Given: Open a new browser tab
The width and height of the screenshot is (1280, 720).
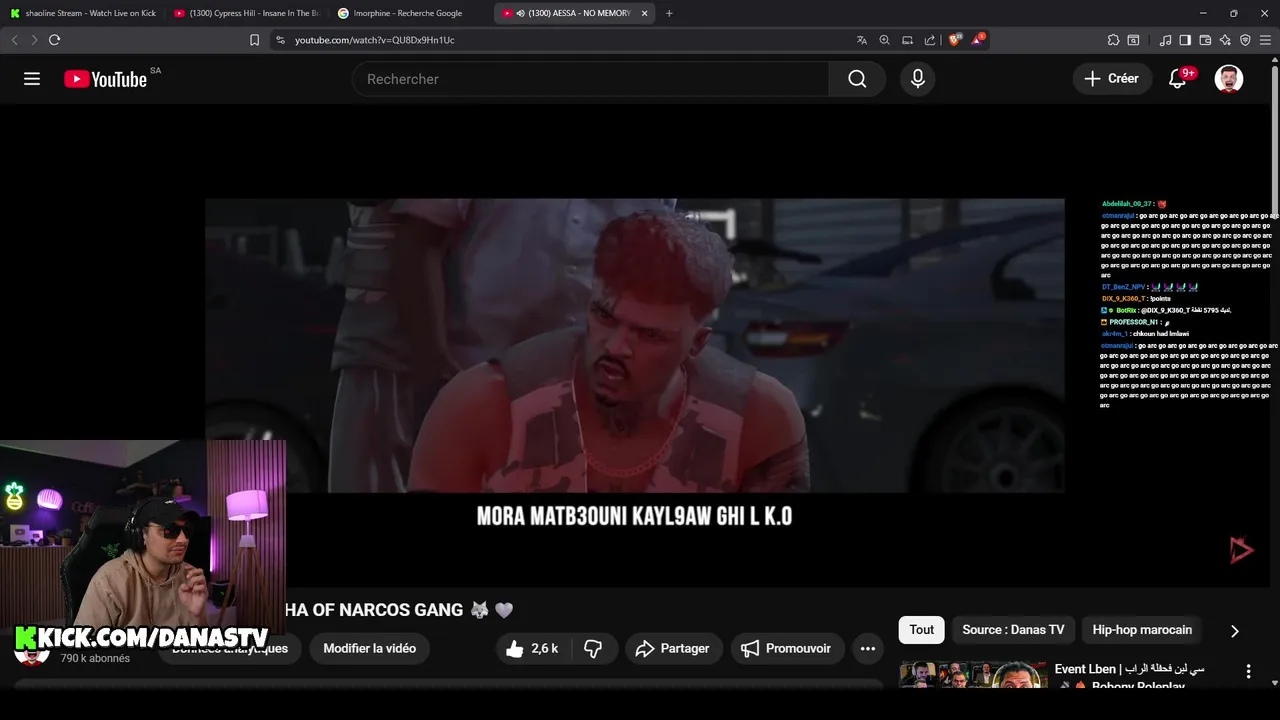Looking at the screenshot, I should [669, 13].
